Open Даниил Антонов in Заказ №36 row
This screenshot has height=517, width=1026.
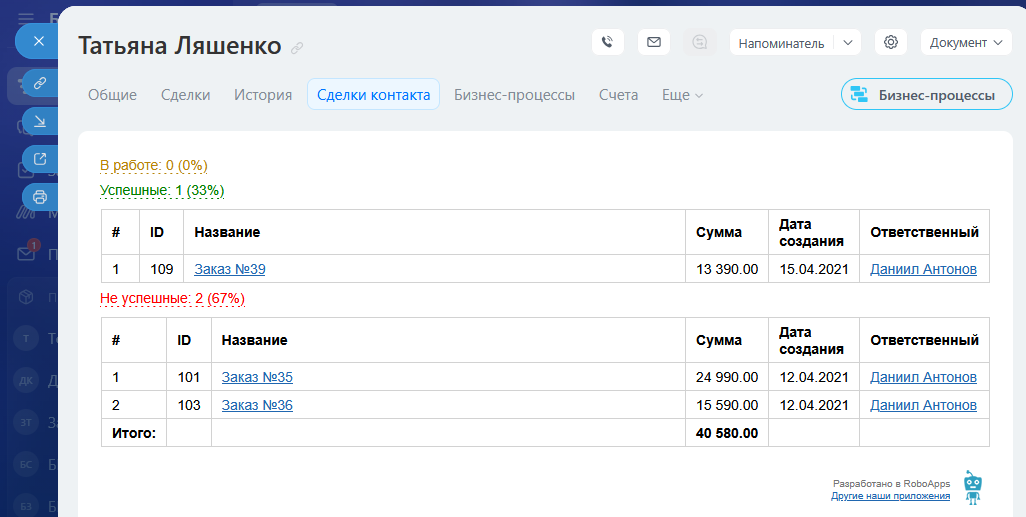tap(923, 406)
